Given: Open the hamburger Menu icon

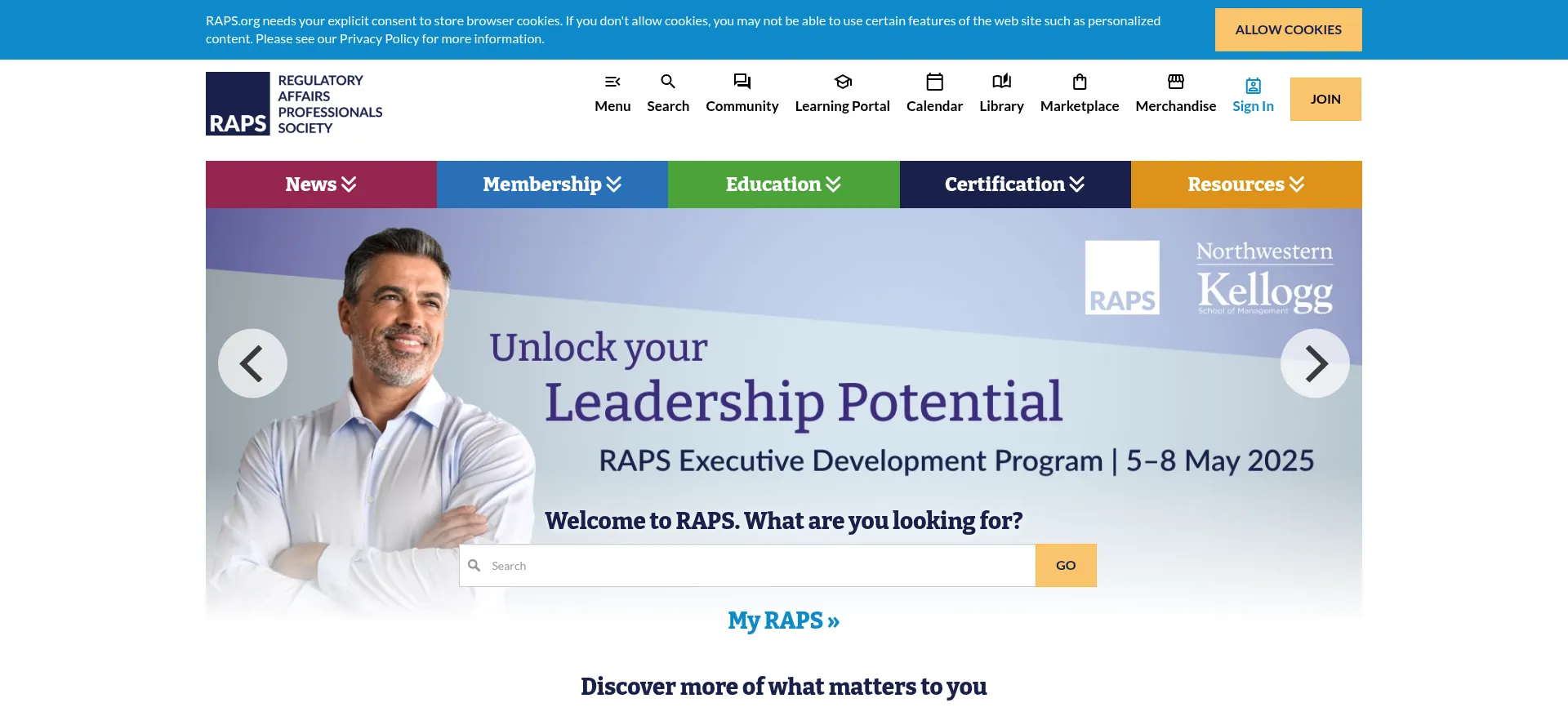Looking at the screenshot, I should point(612,82).
